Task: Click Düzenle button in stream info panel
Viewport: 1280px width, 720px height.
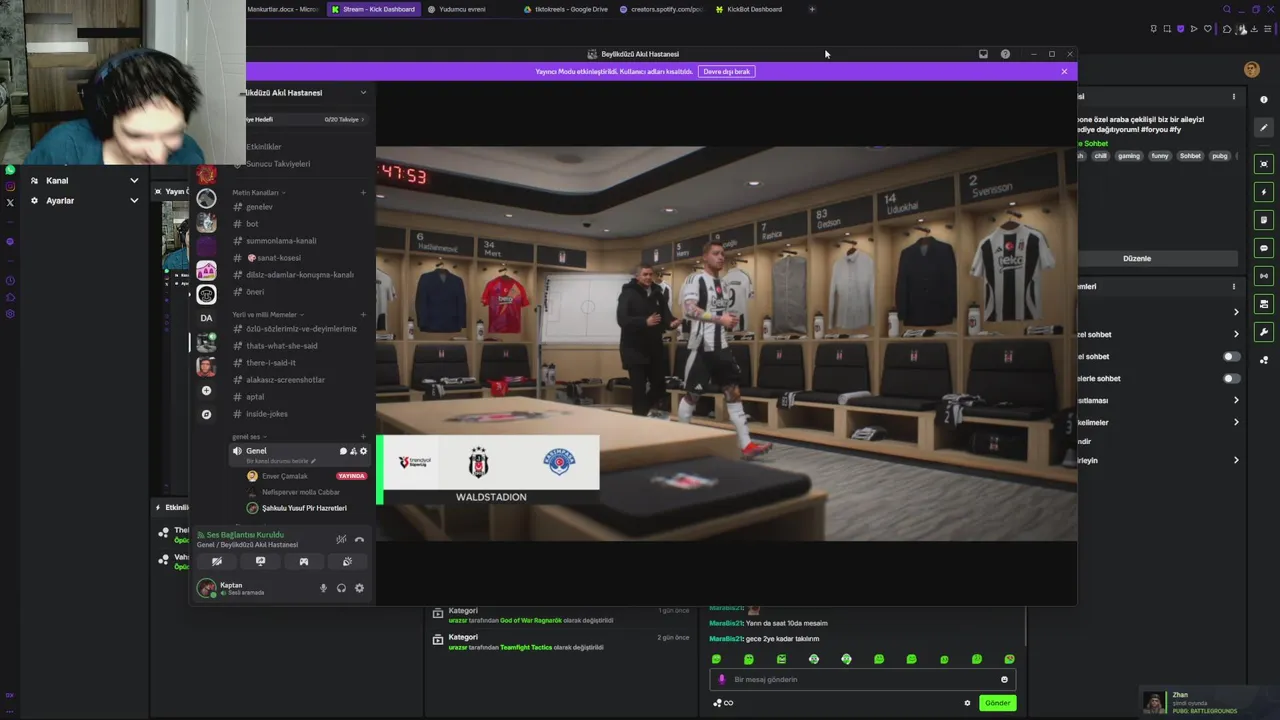Action: coord(1137,258)
